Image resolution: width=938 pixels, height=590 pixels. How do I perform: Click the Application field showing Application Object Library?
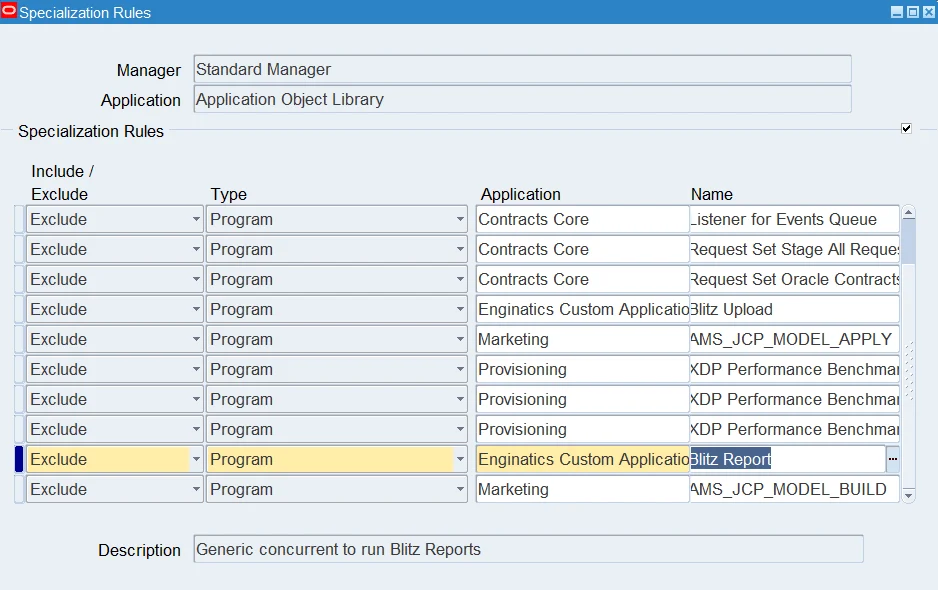(x=522, y=99)
